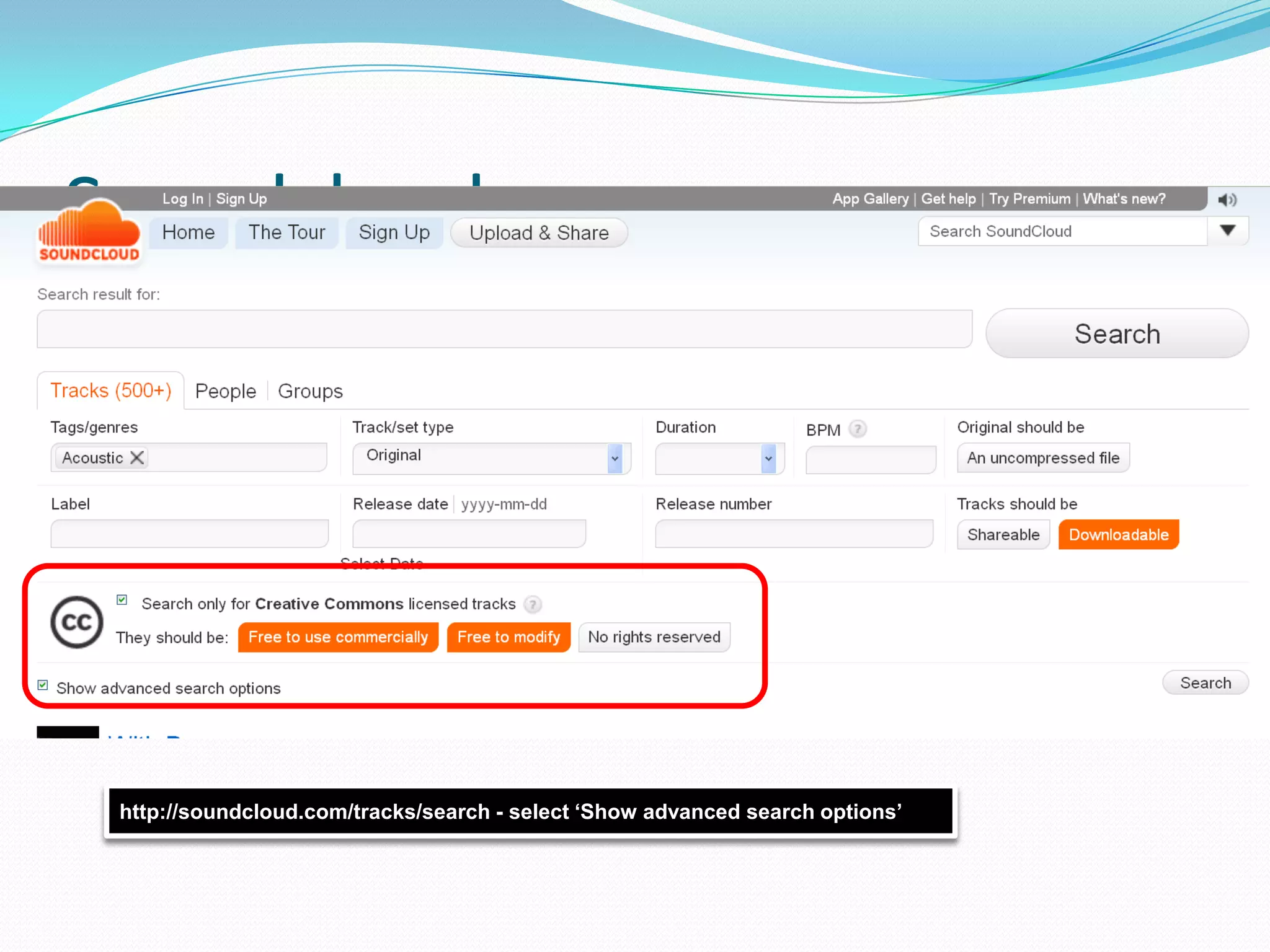Focus the BPM input field

871,460
